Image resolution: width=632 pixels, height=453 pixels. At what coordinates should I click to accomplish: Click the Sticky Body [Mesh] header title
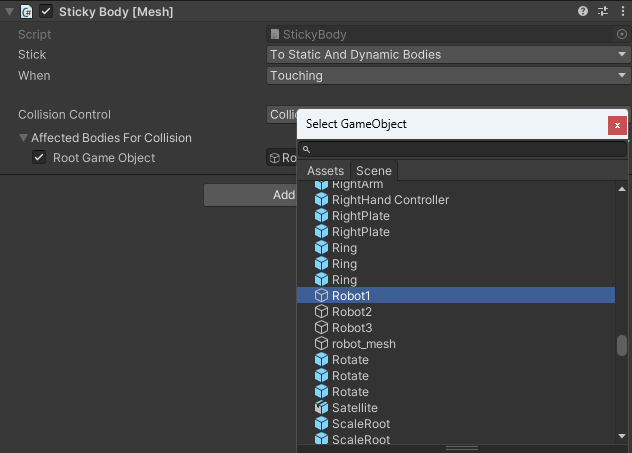point(116,12)
